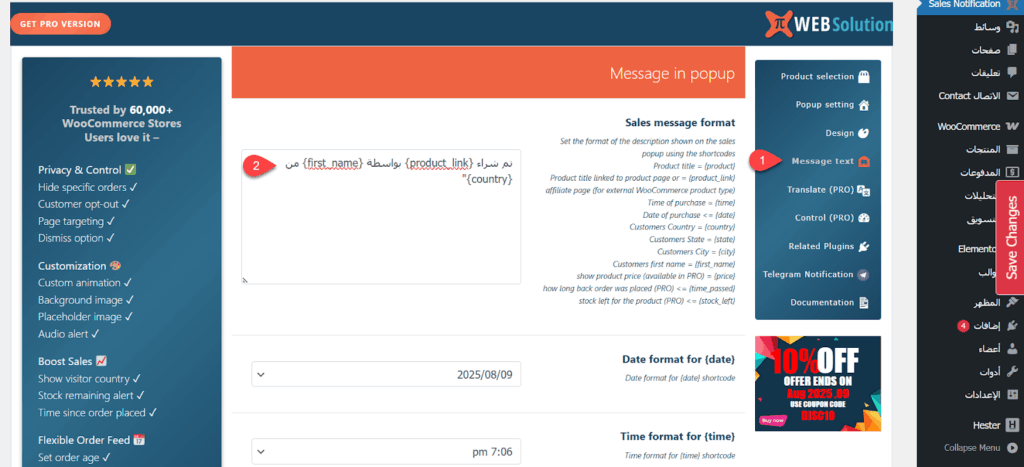Open WooCommerce admin menu item
The height and width of the screenshot is (467, 1024).
(969, 126)
